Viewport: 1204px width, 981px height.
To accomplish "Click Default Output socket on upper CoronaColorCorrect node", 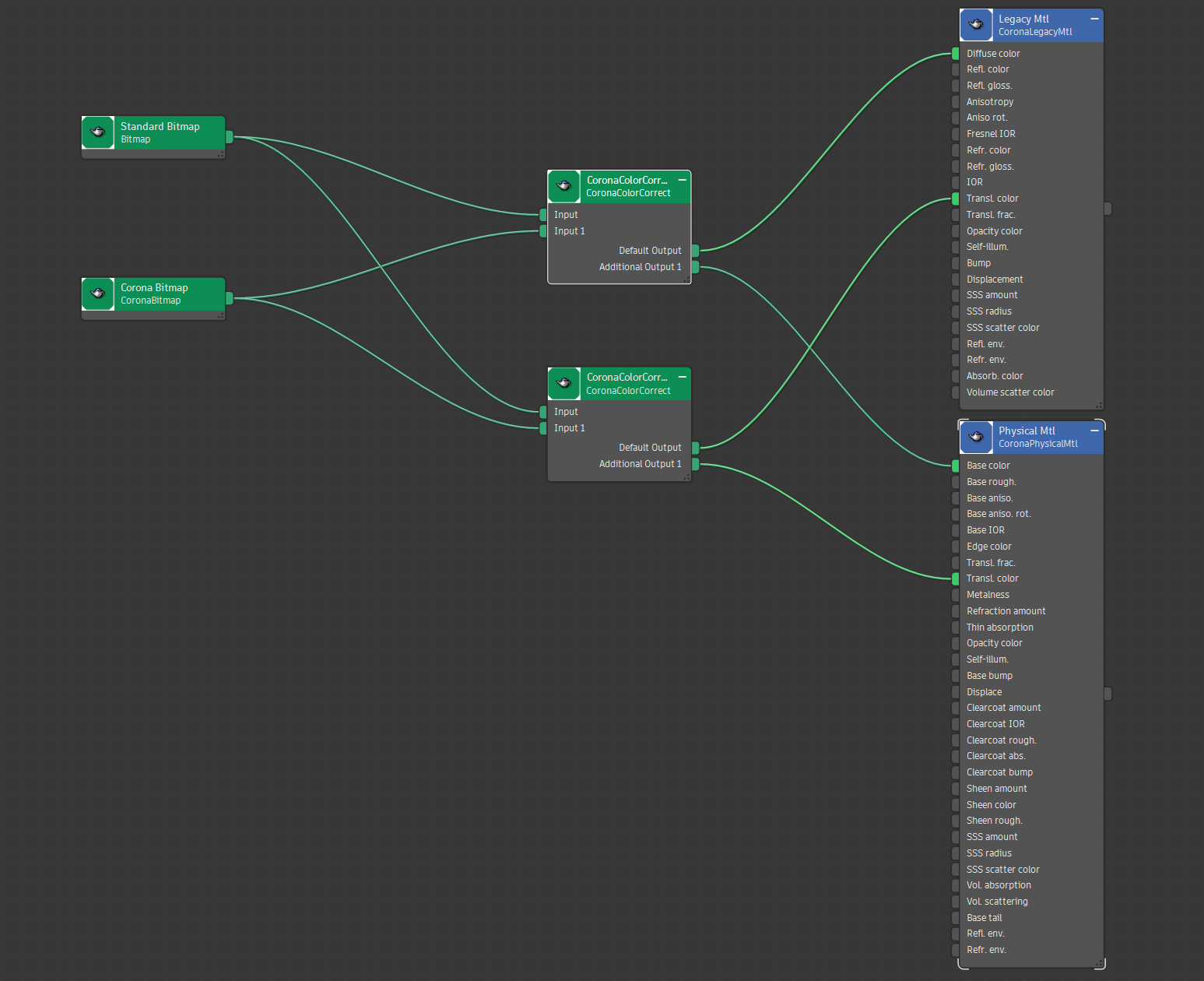I will point(695,251).
